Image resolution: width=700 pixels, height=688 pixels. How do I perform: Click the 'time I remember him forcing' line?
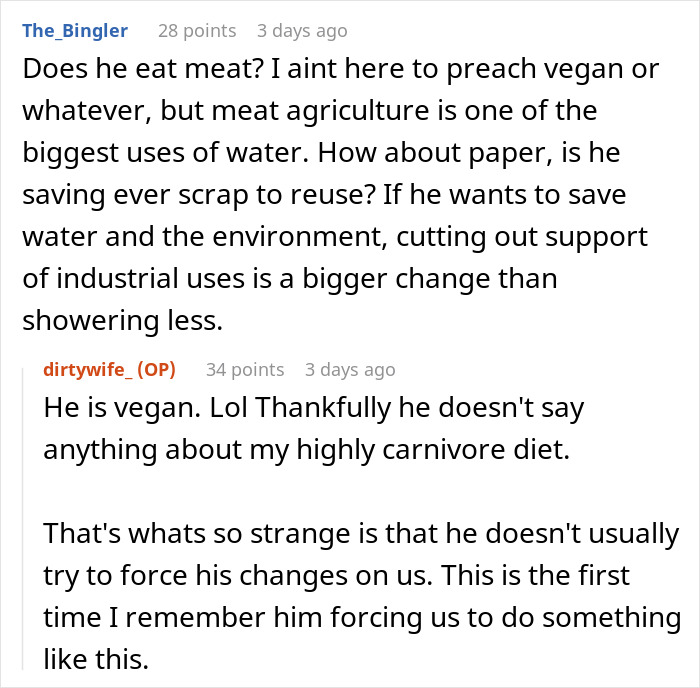[x=360, y=617]
